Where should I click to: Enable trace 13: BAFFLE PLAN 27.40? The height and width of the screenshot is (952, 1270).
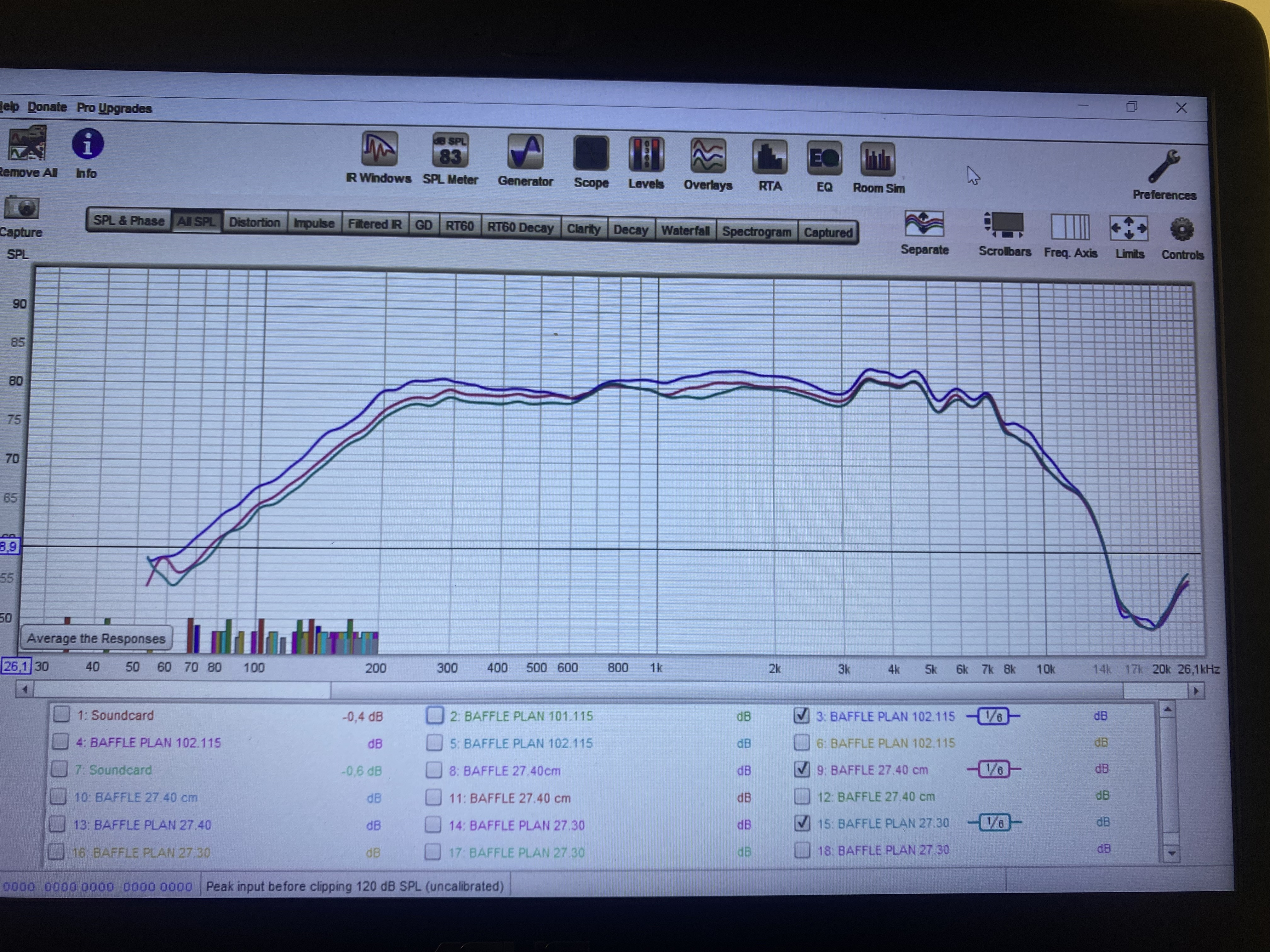point(57,824)
